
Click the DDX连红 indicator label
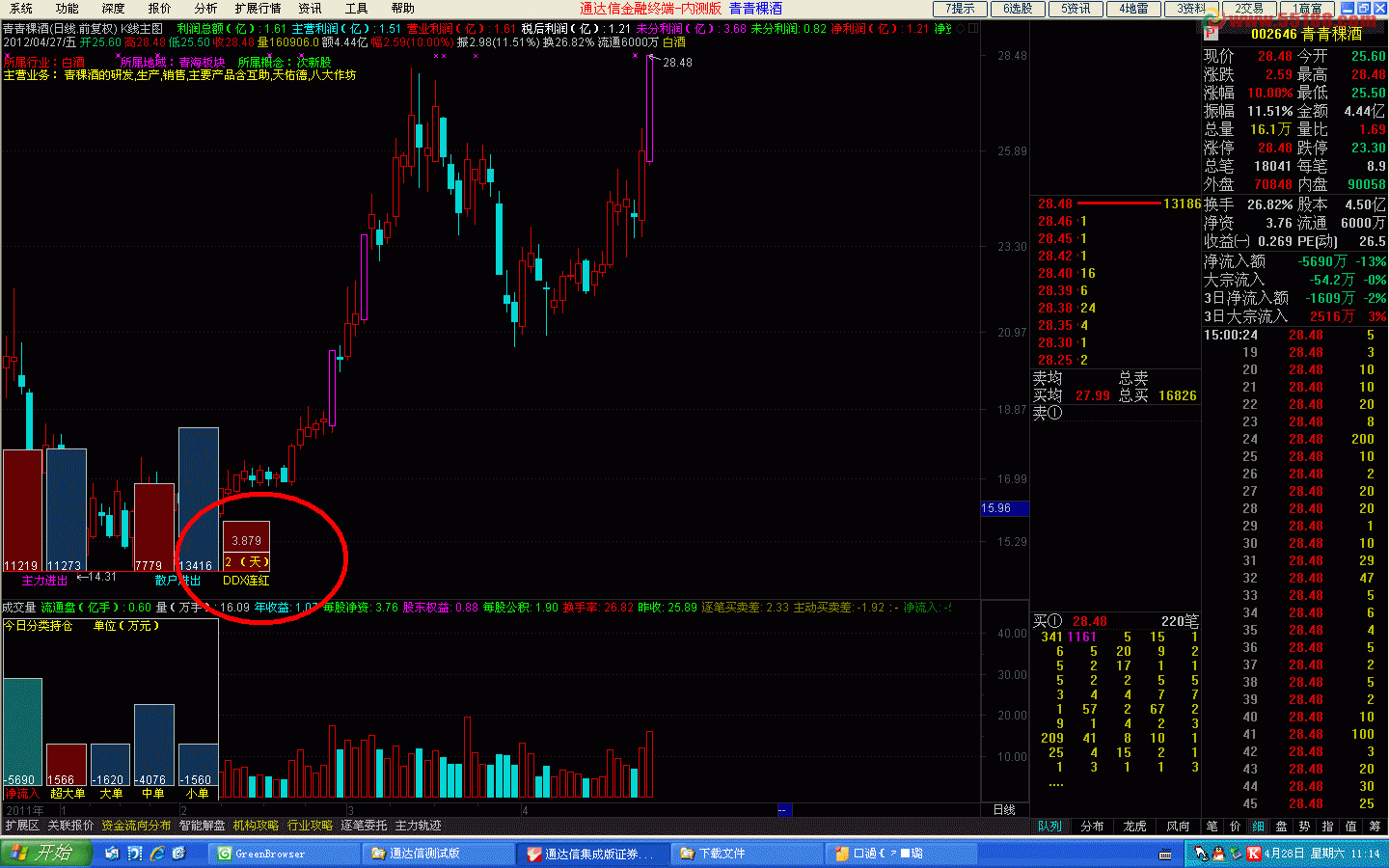[246, 581]
